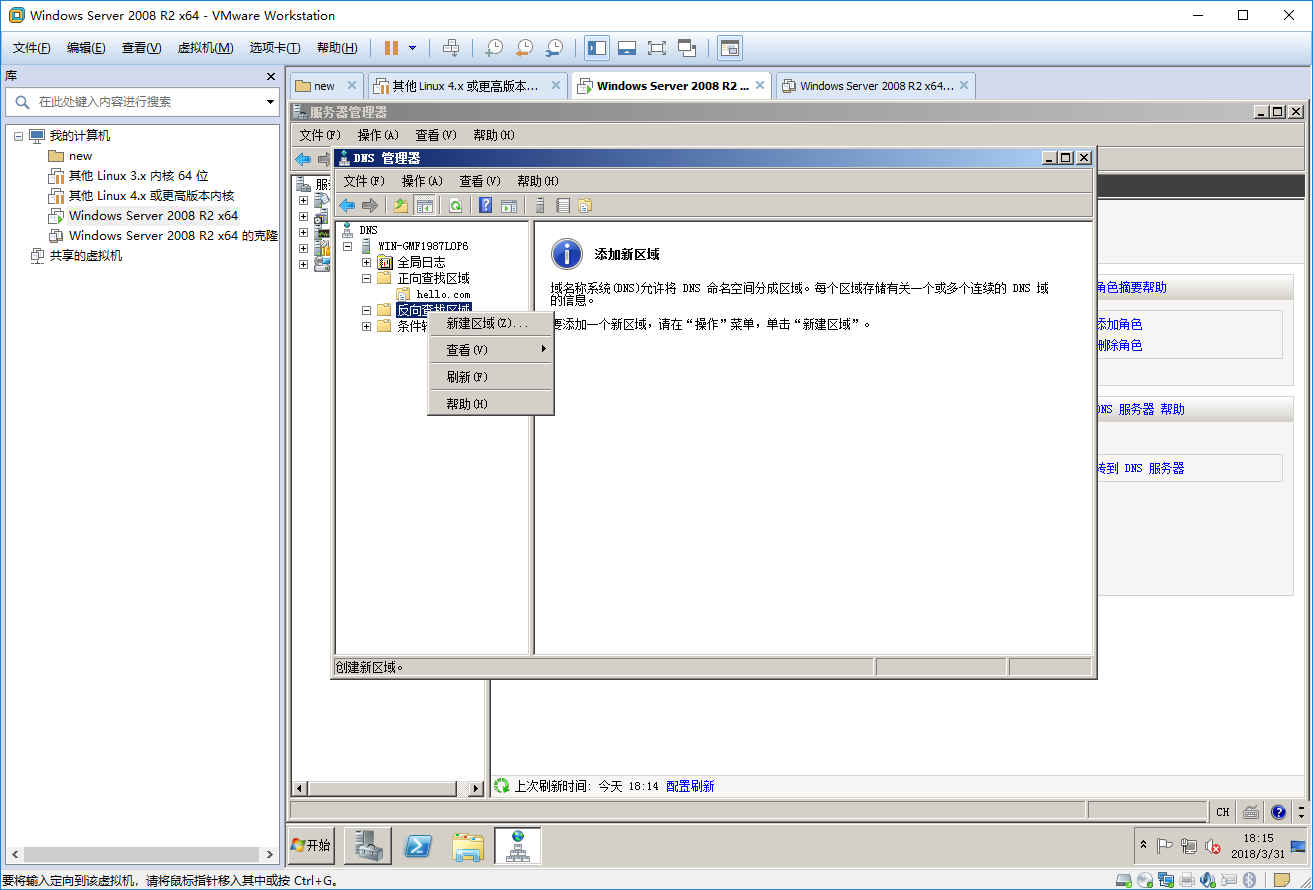Screen dimensions: 1313x890
Task: Open Snapshot Manager via clock-wrench icon
Action: [556, 47]
